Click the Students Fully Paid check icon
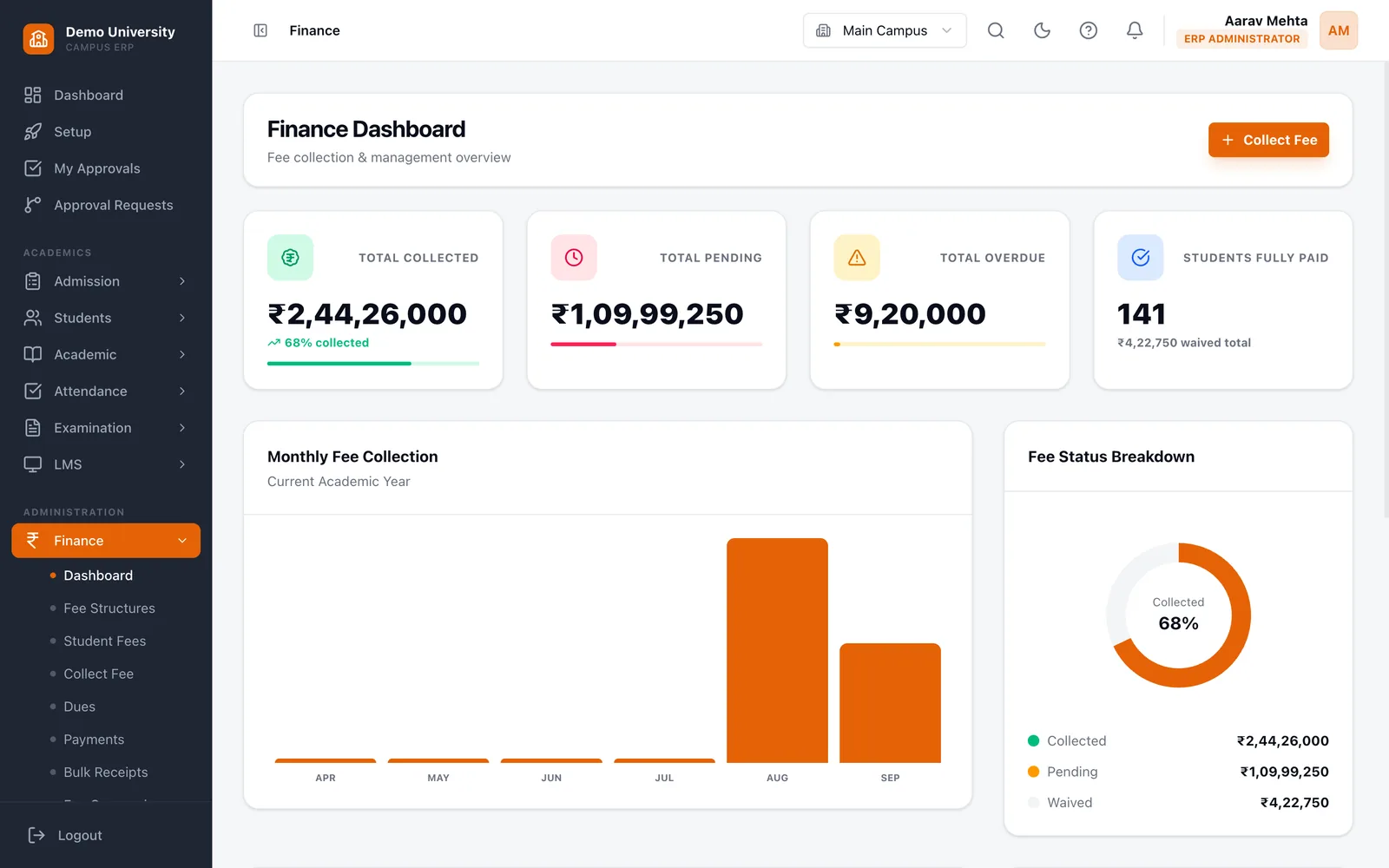Viewport: 1389px width, 868px height. tap(1141, 257)
